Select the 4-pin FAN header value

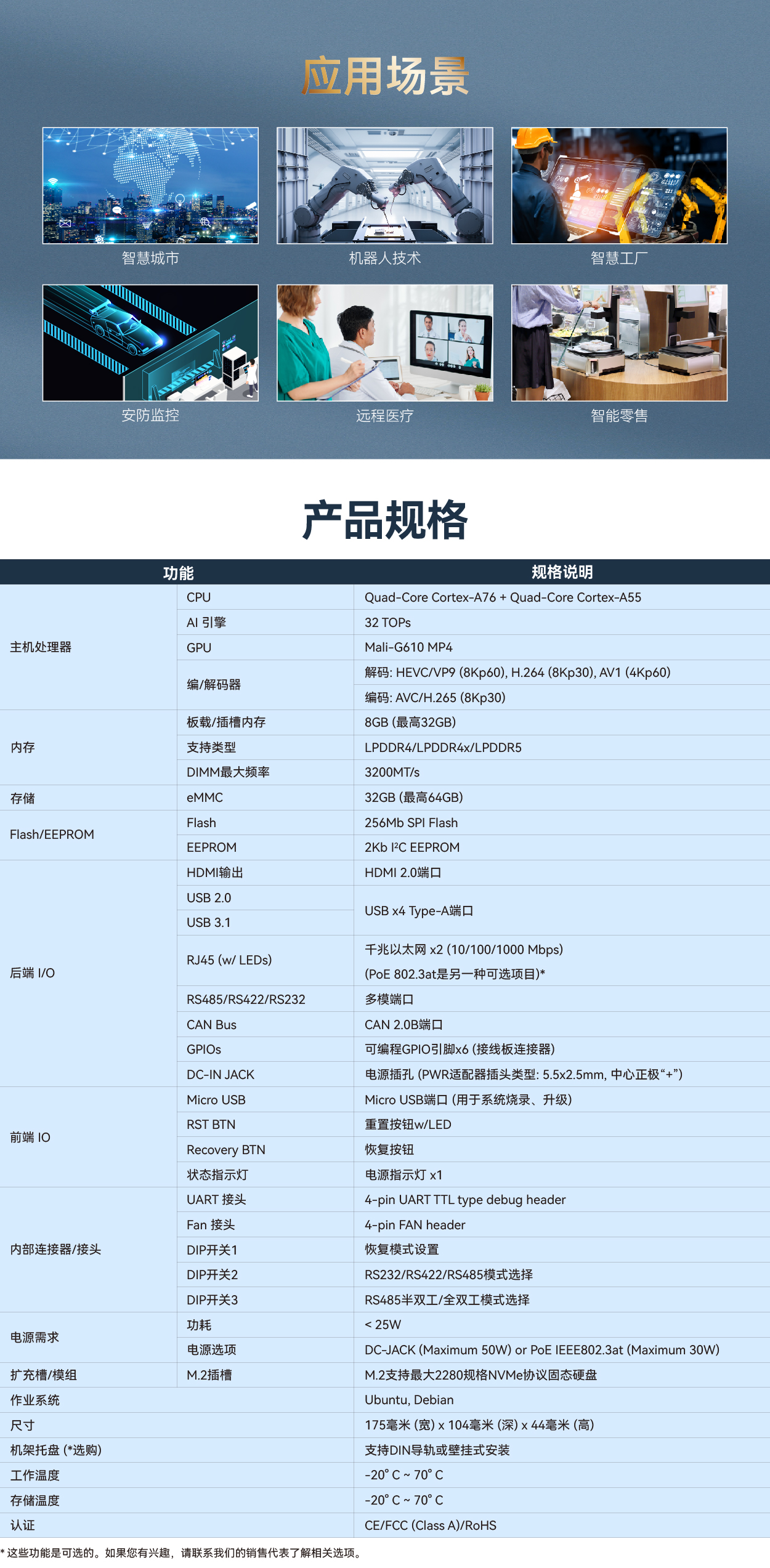point(415,1225)
